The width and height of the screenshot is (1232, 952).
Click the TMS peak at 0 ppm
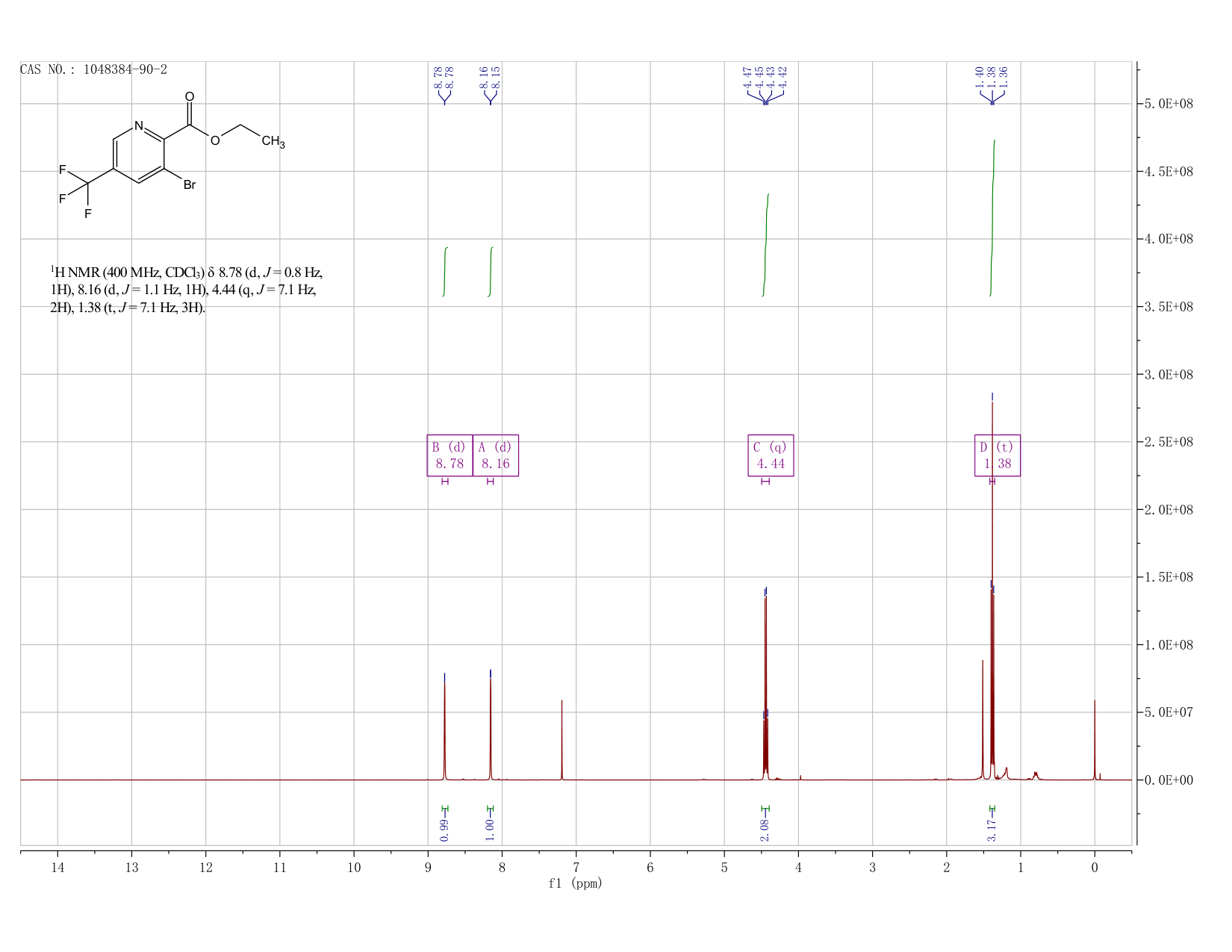click(x=1095, y=739)
